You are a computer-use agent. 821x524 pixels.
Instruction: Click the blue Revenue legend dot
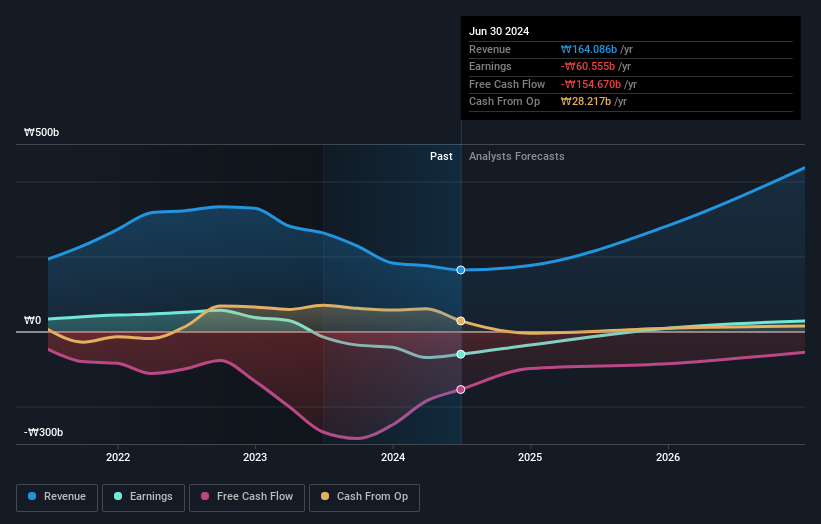click(x=32, y=496)
